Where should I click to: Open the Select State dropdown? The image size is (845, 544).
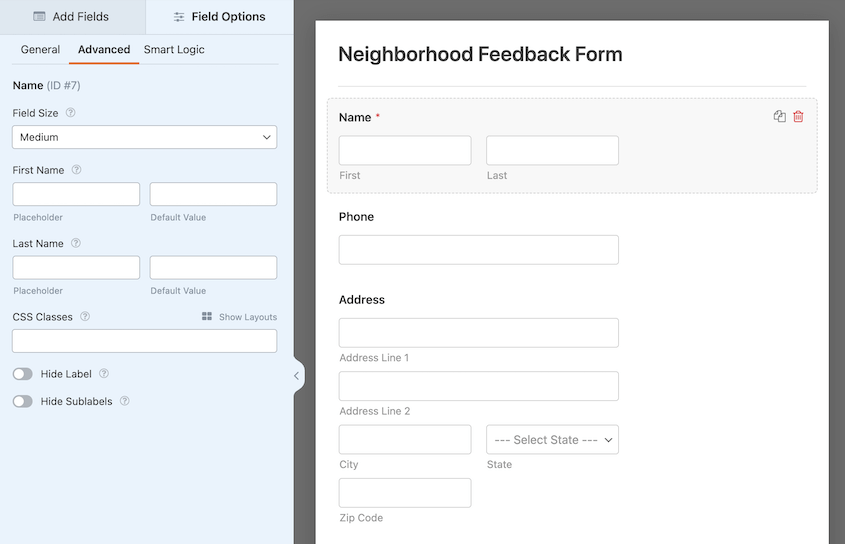552,440
